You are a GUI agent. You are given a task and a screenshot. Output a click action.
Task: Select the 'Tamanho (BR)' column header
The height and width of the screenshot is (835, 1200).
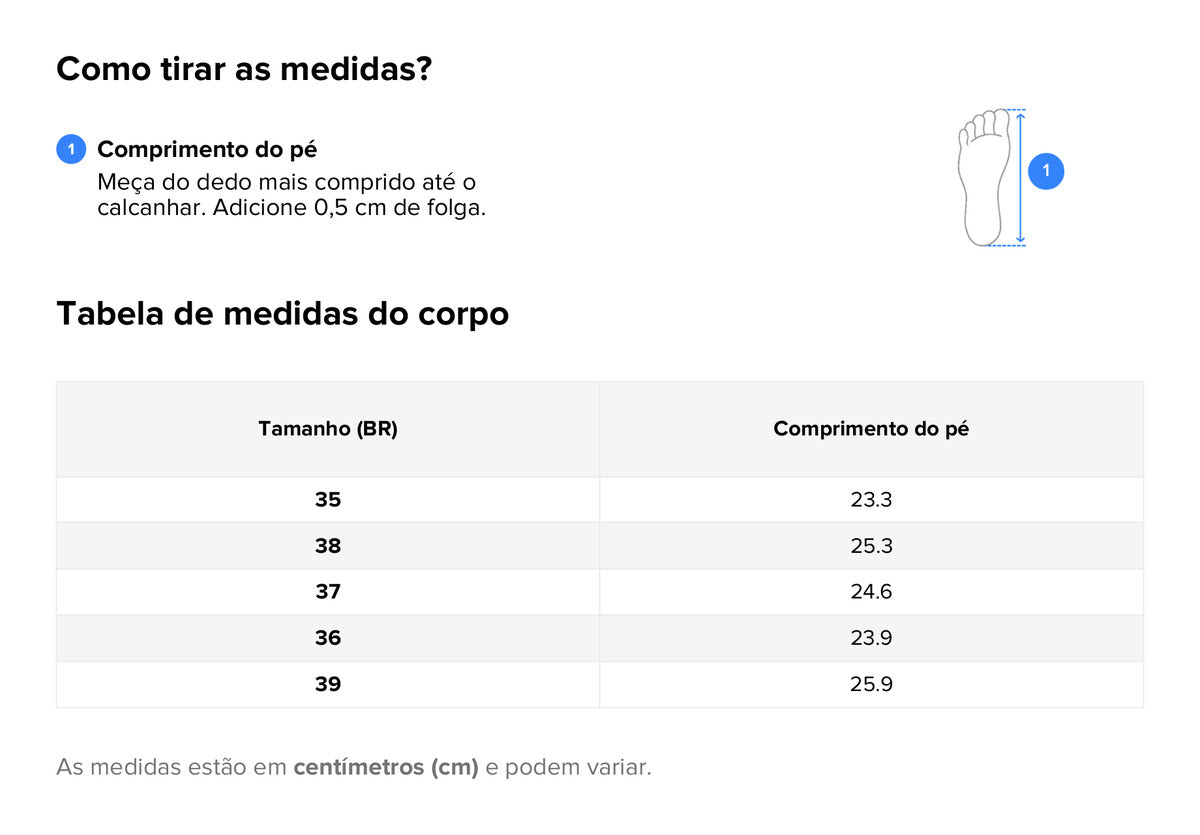click(x=328, y=429)
